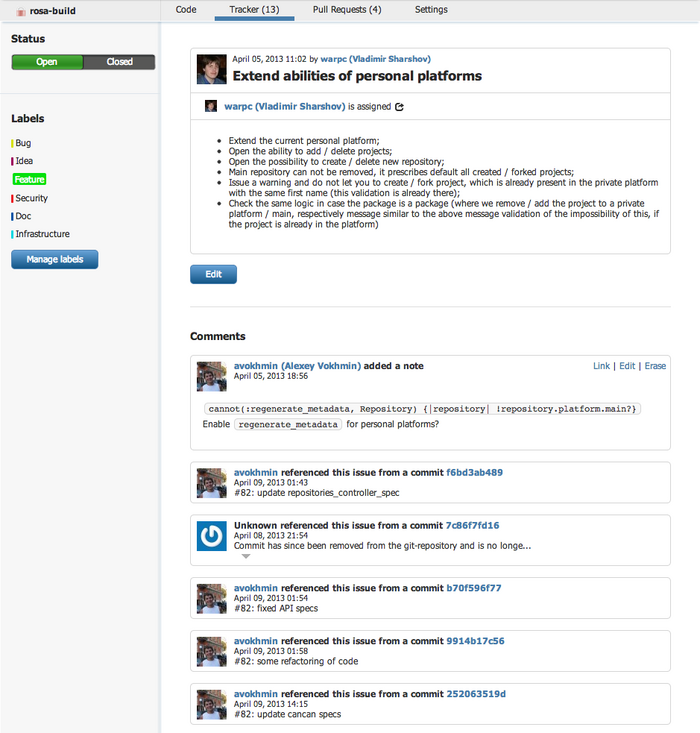Click the change assignee icon
This screenshot has width=700, height=733.
pyautogui.click(x=399, y=106)
